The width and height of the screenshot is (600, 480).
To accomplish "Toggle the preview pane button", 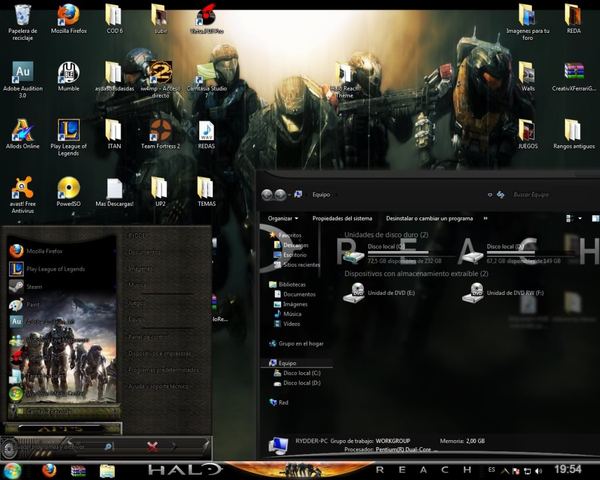I will pyautogui.click(x=595, y=219).
